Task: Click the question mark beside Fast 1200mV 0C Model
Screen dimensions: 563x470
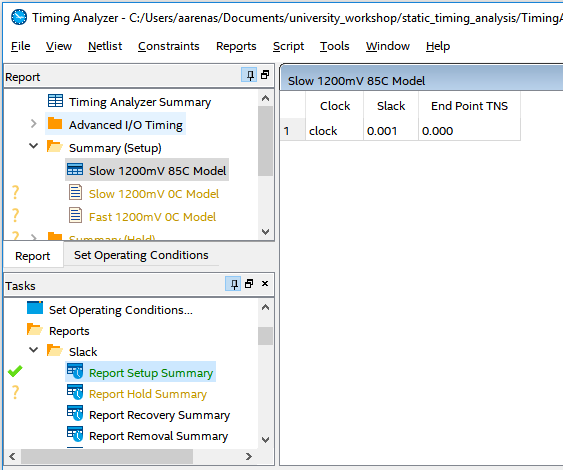Action: pos(15,215)
